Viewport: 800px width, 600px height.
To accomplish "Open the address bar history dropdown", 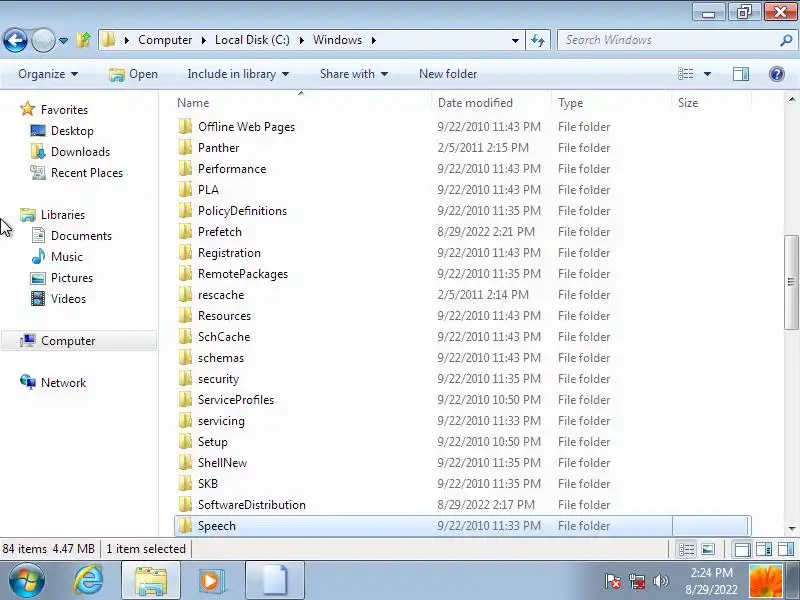I will pos(515,40).
